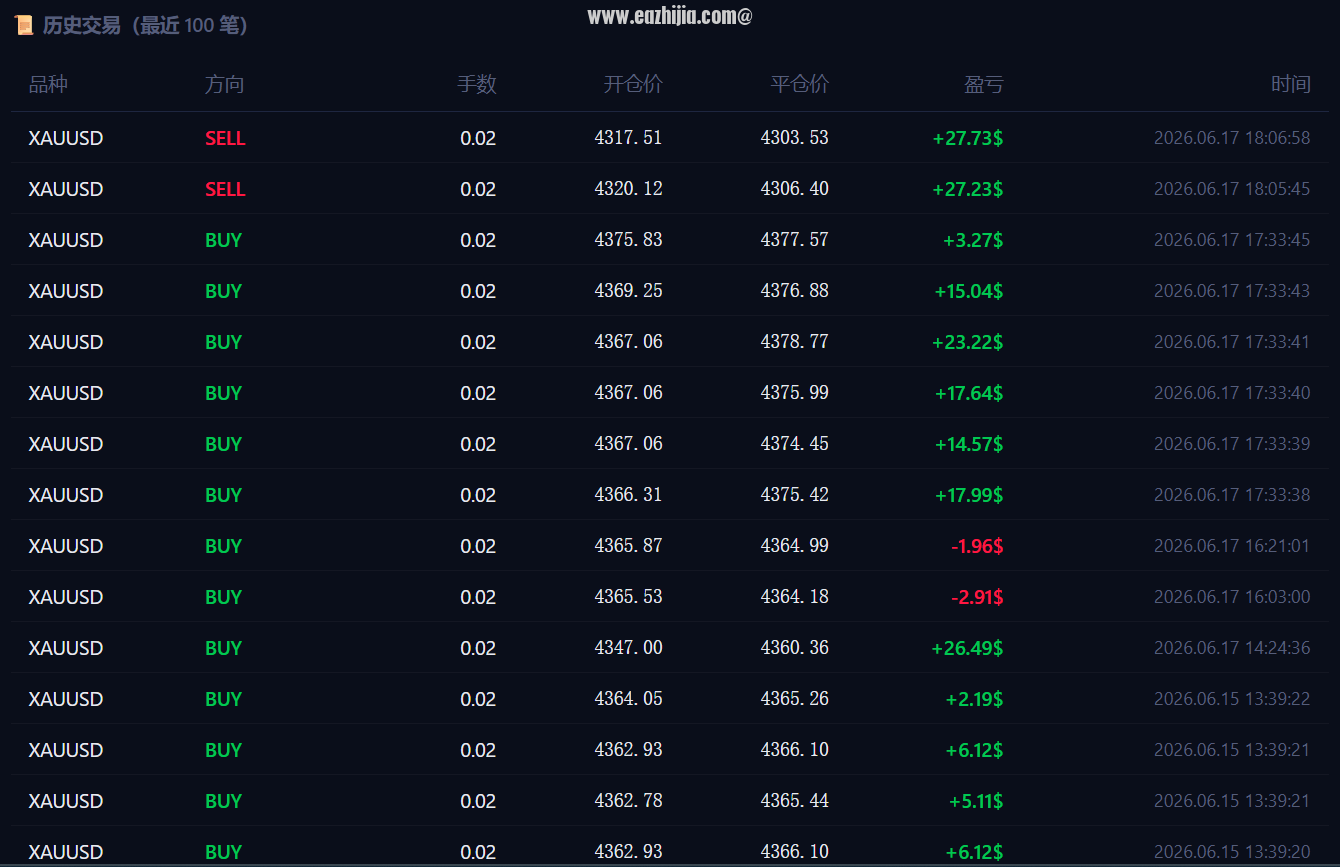Click timestamp 2026.06.17 14:24:36
Image resolution: width=1340 pixels, height=867 pixels.
[1232, 648]
